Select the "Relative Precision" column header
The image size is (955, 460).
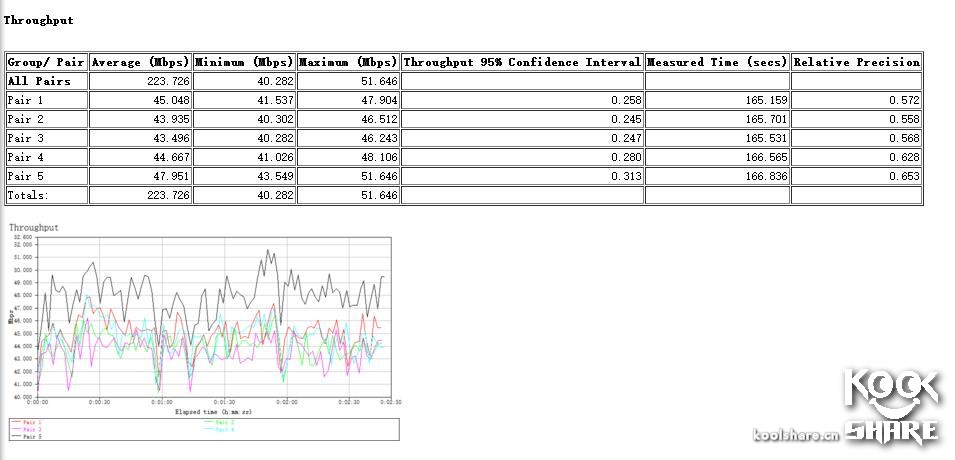[x=856, y=62]
